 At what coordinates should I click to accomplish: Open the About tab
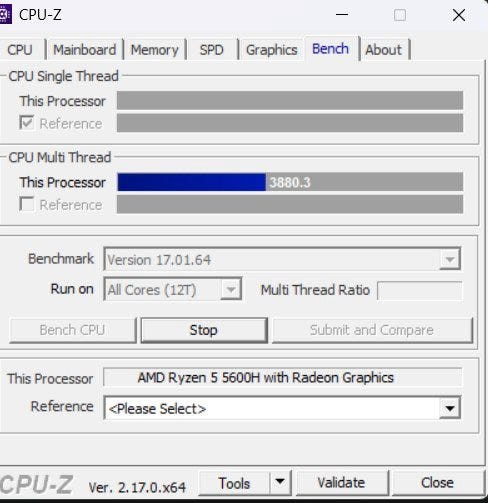[x=384, y=50]
